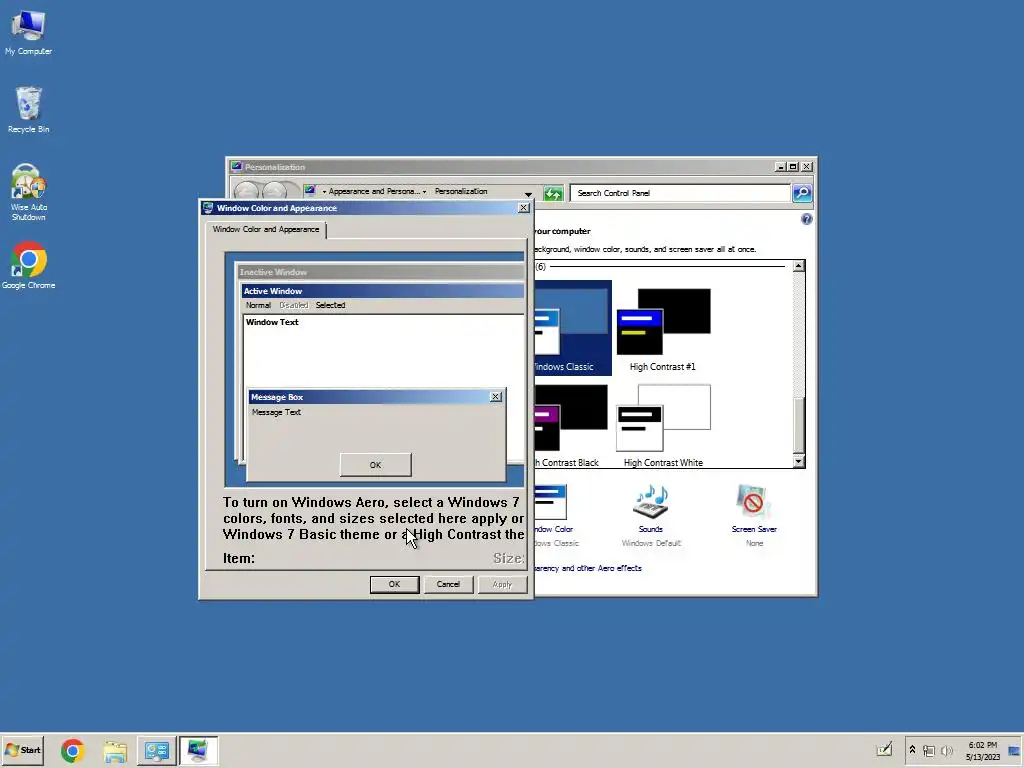Click the Show Desktop icon at the taskbar's end

[x=1014, y=750]
